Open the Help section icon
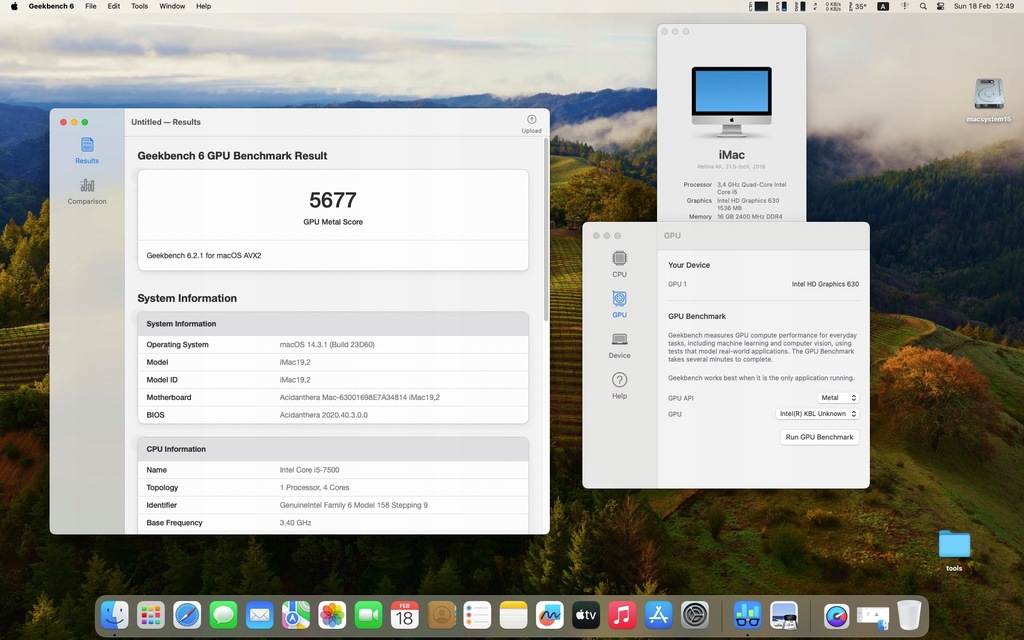Image resolution: width=1024 pixels, height=640 pixels. (619, 385)
